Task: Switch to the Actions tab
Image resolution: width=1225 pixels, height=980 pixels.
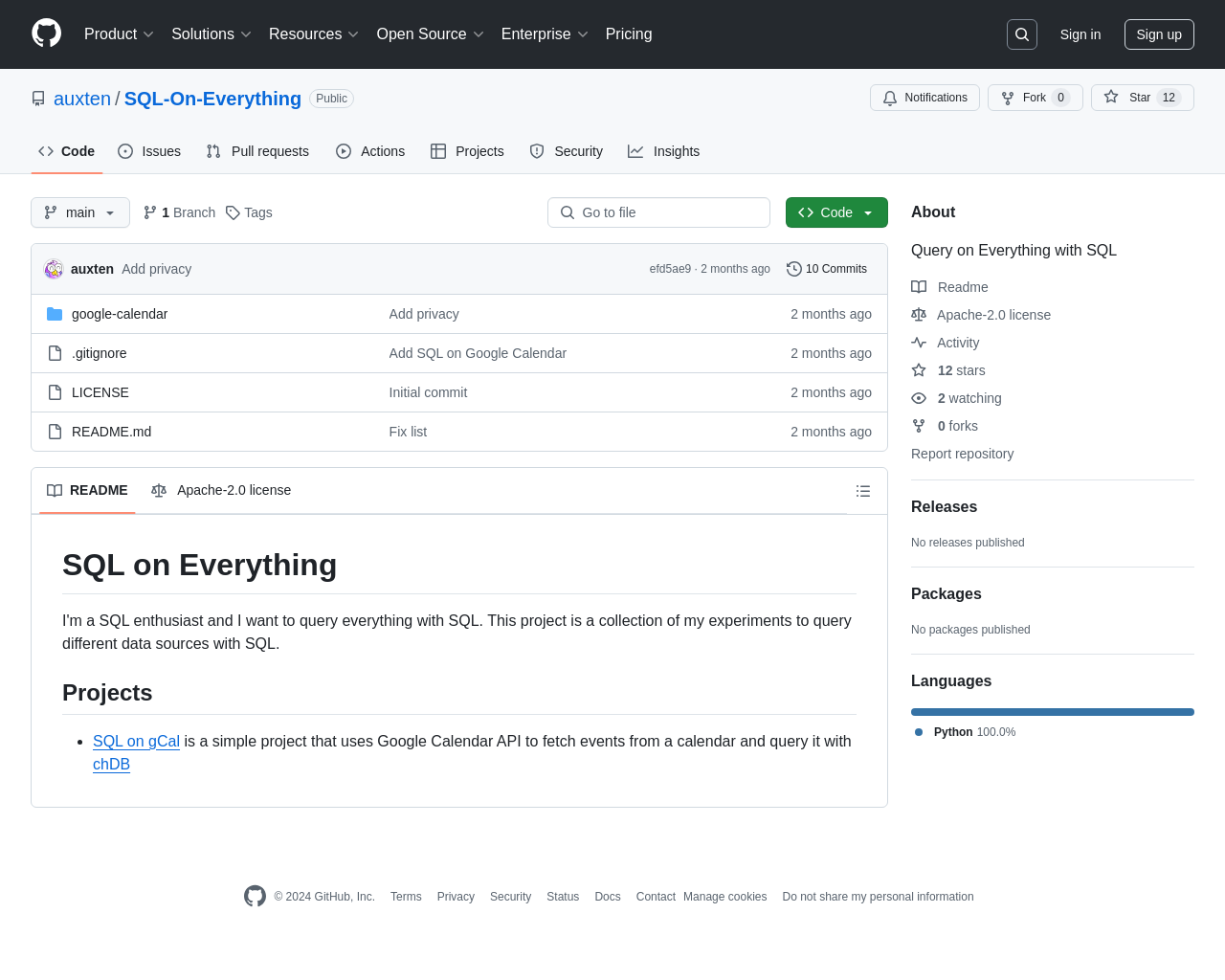Action: tap(370, 151)
